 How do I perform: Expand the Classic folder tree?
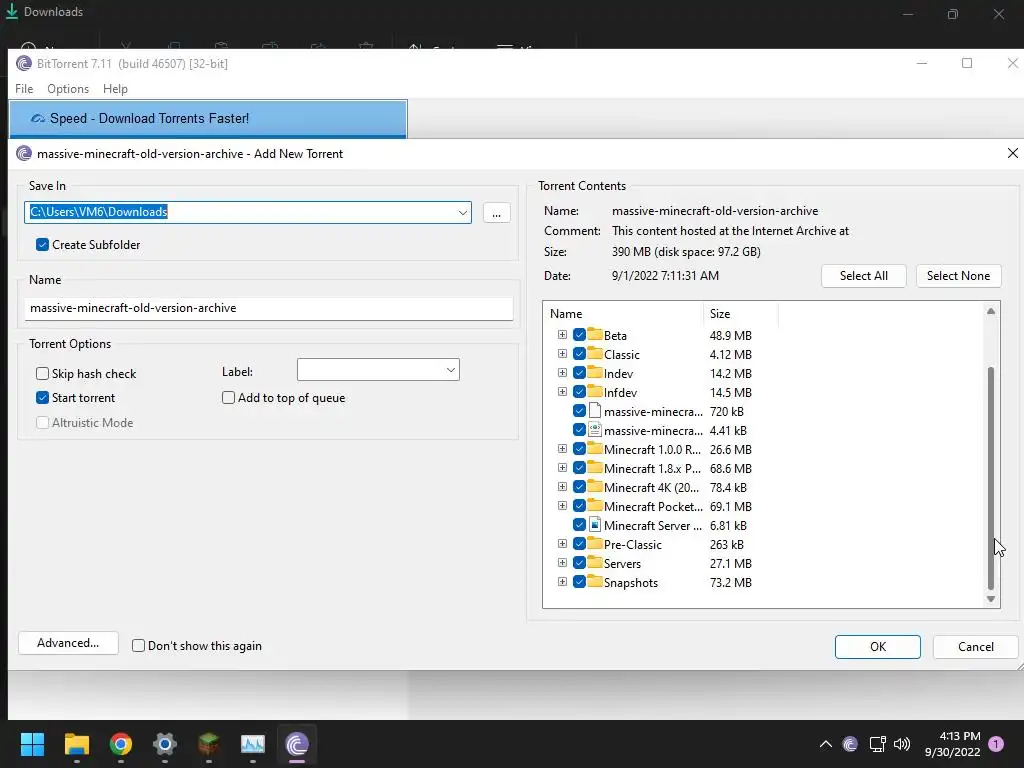tap(562, 353)
